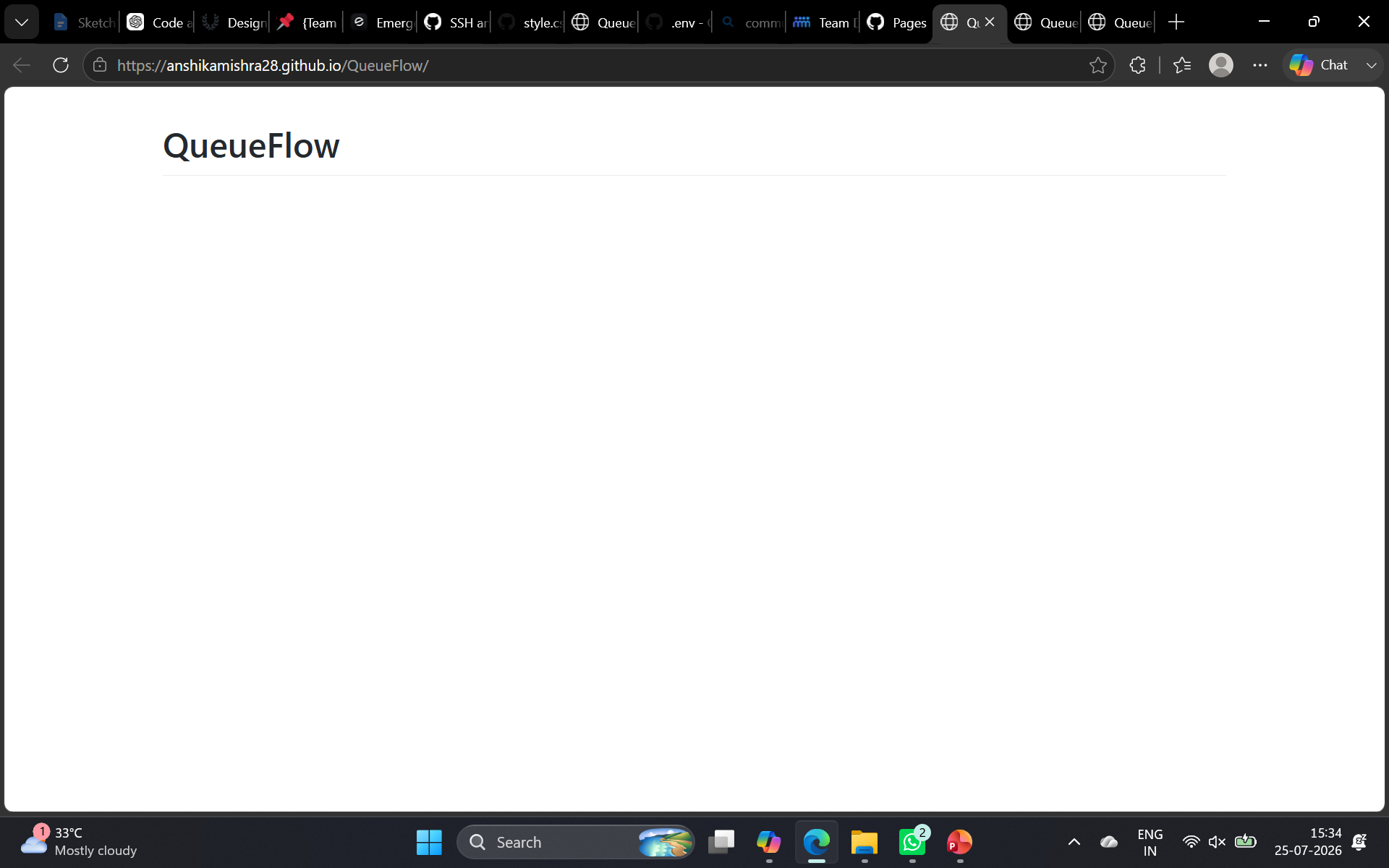1389x868 pixels.
Task: Open WhatsApp on taskbar
Action: point(912,842)
